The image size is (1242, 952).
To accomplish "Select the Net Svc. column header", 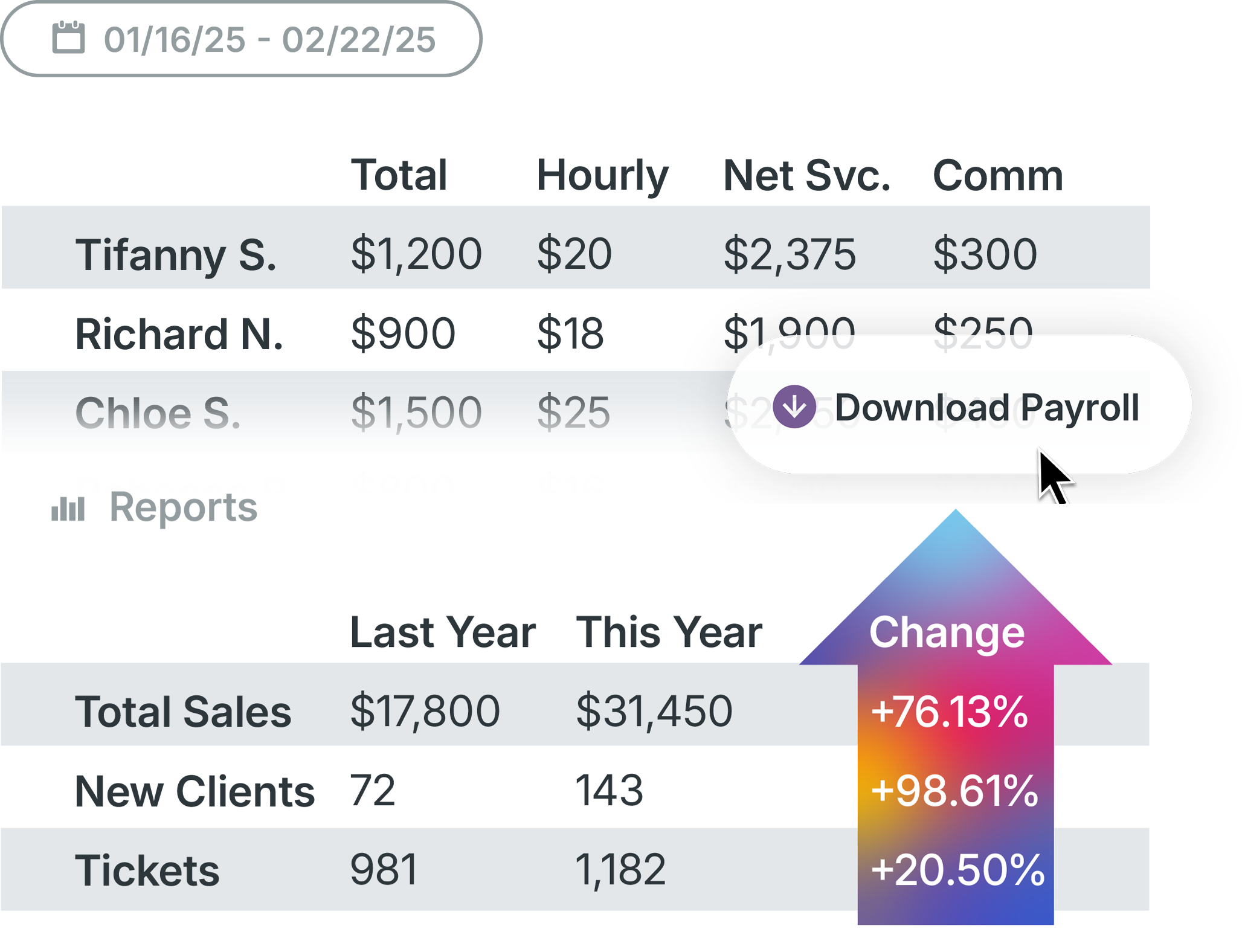I will [x=806, y=176].
